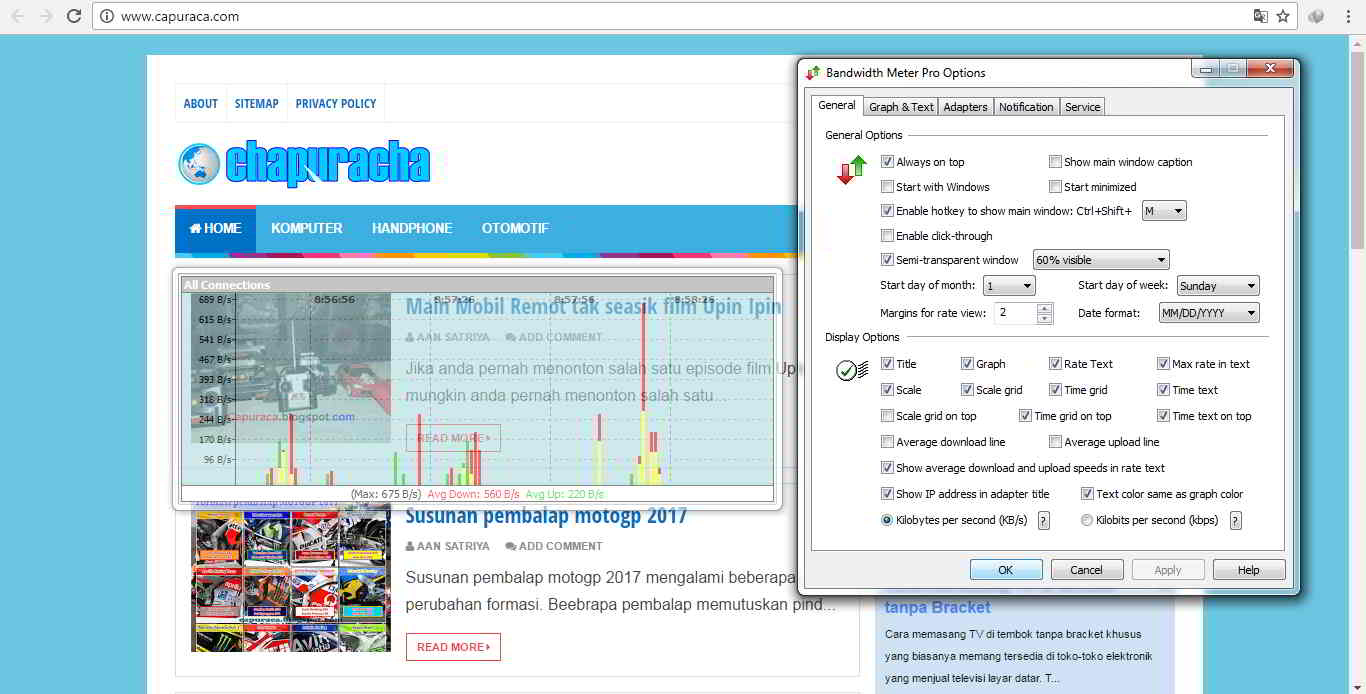Click the Help button in the options dialog
The width and height of the screenshot is (1366, 694).
click(x=1249, y=570)
